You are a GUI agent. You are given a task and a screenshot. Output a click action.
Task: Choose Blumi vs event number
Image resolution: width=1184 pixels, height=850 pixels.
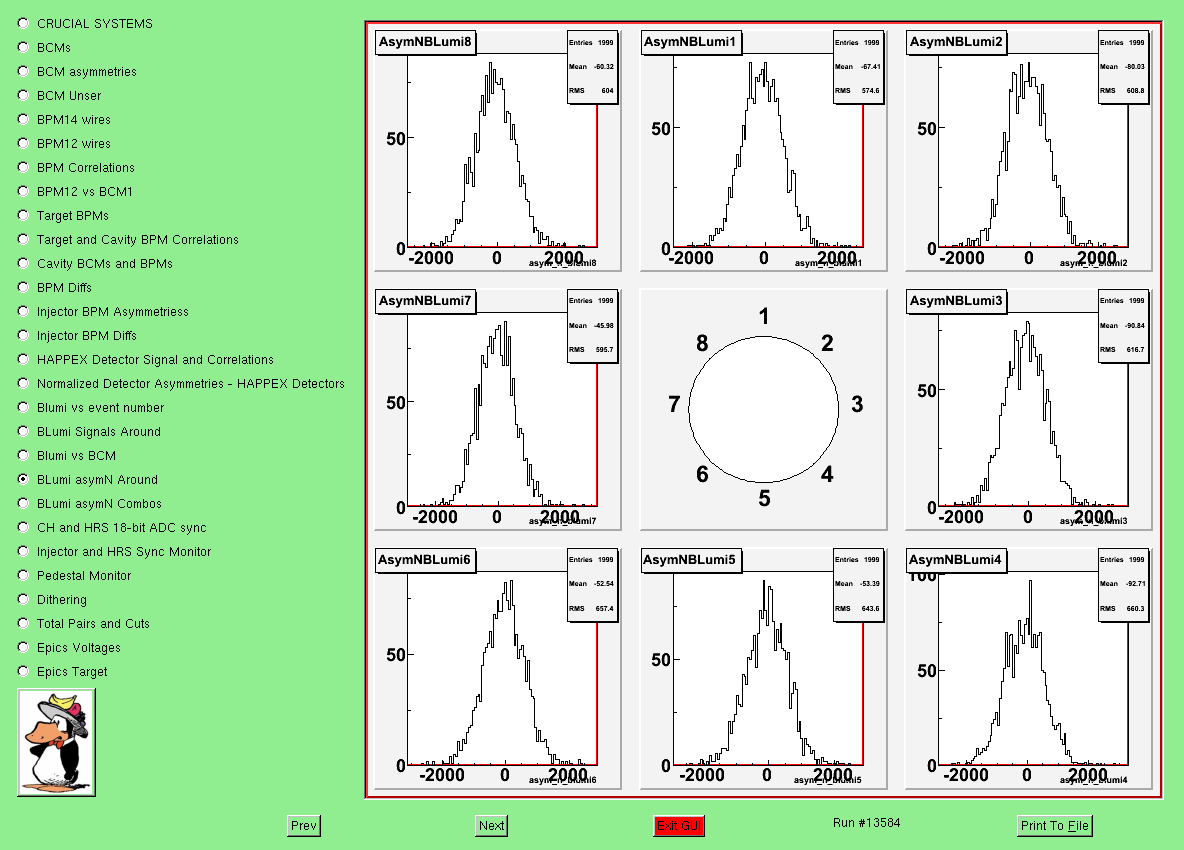point(23,408)
